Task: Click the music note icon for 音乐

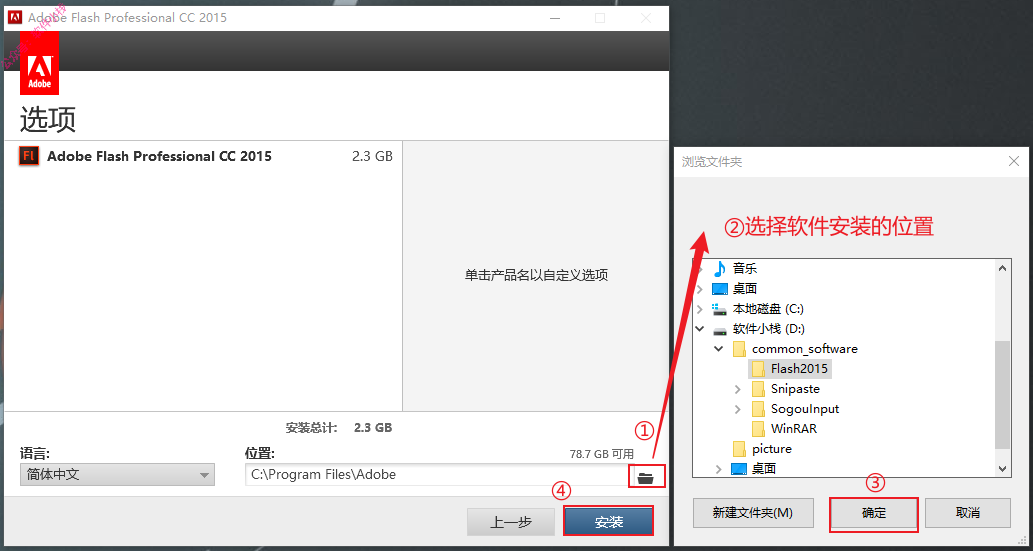Action: point(720,268)
